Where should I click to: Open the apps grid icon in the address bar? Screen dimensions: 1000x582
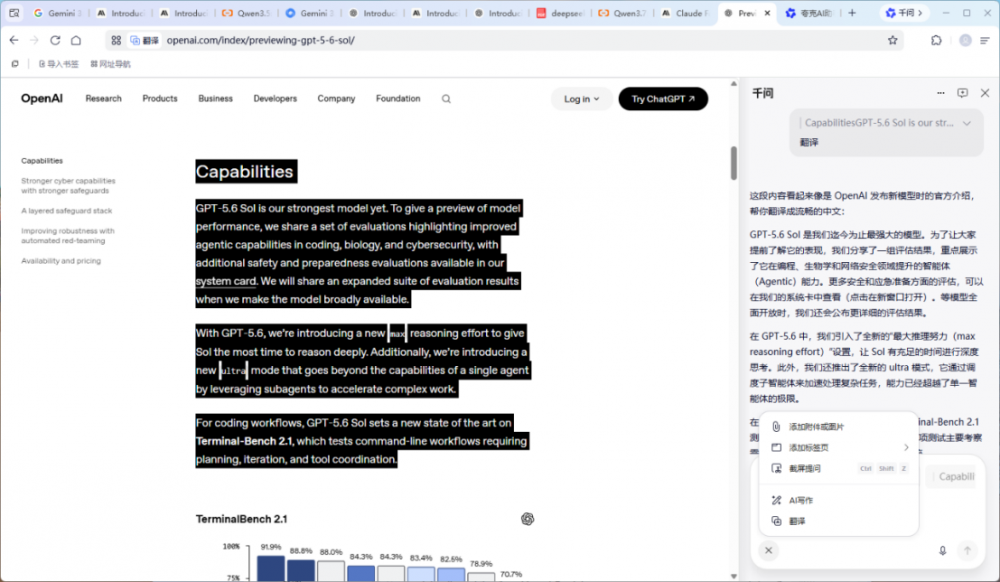tap(116, 40)
